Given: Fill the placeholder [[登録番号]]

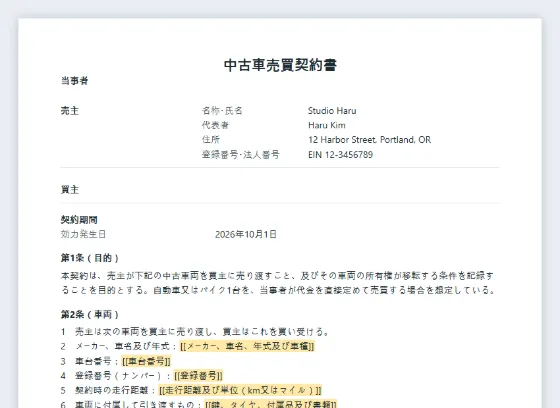Looking at the screenshot, I should pos(198,376).
